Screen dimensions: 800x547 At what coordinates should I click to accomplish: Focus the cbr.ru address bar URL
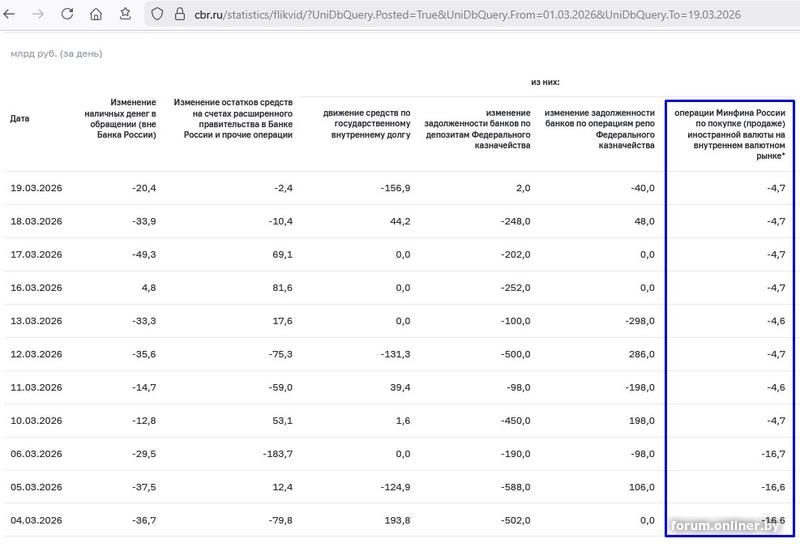click(x=467, y=14)
